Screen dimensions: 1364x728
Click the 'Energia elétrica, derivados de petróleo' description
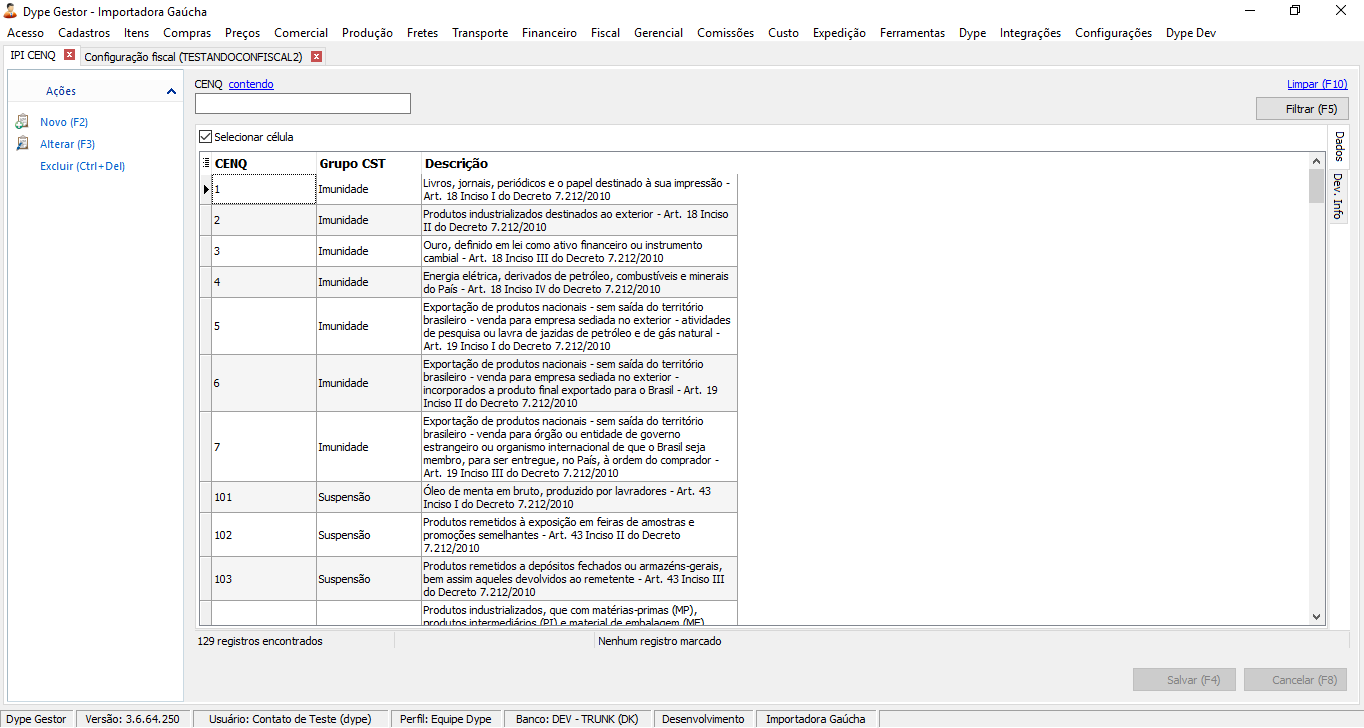tap(579, 282)
